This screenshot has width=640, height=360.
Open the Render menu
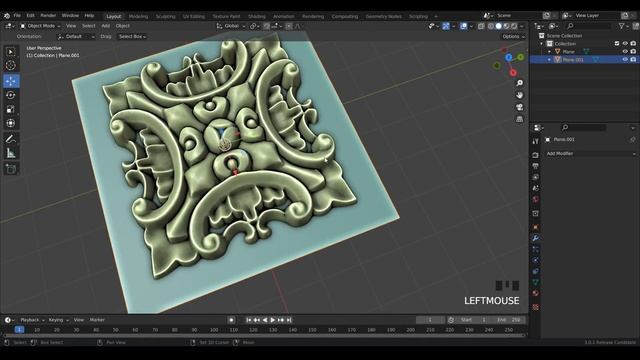(x=48, y=16)
